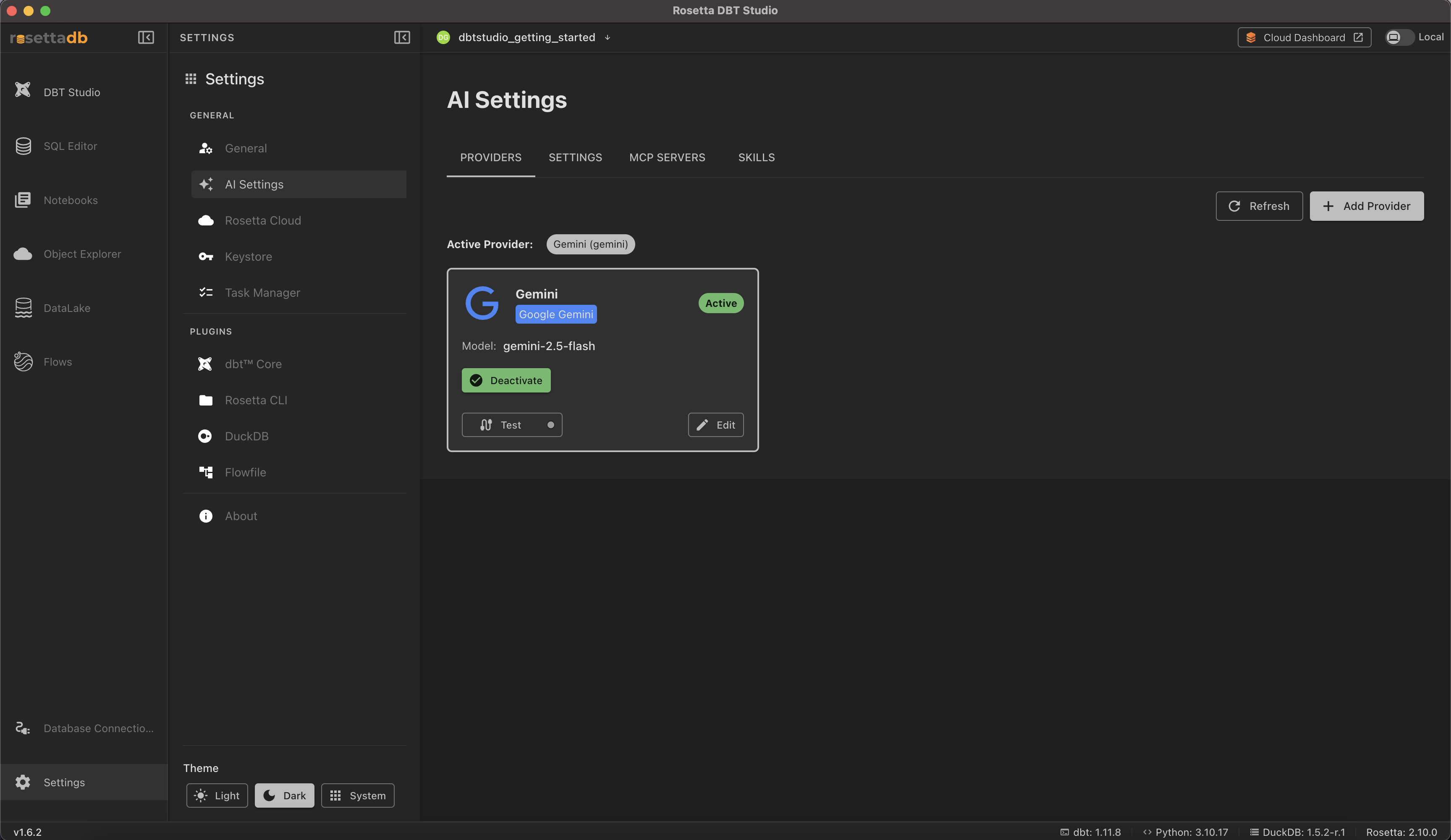
Task: Select AI Settings sparkle icon
Action: 206,184
